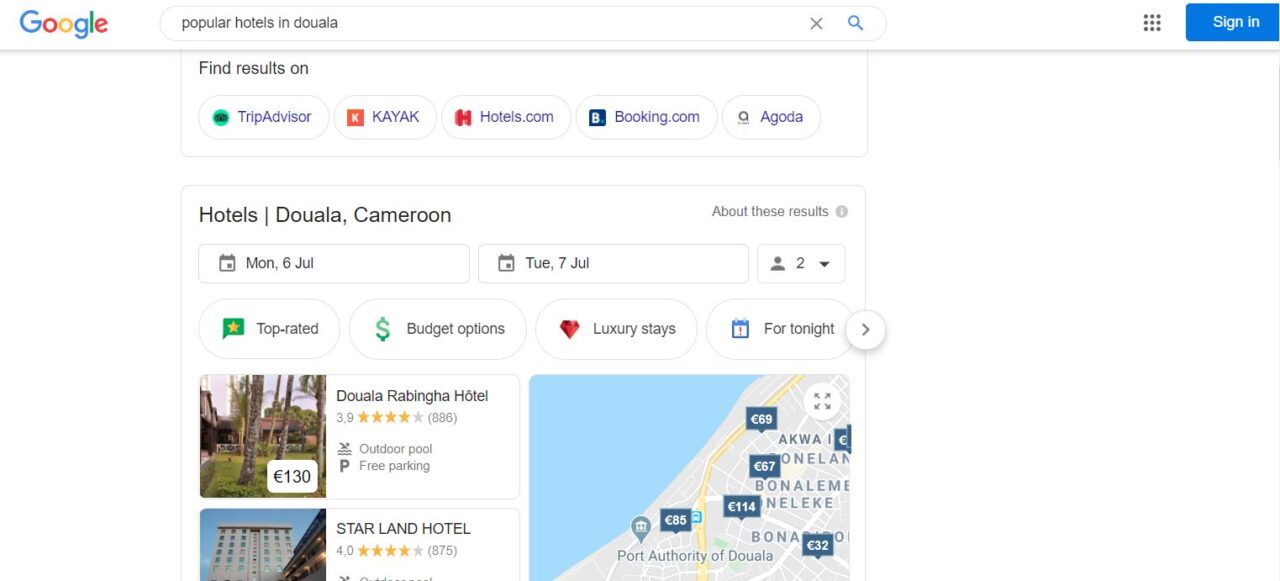Open the Douala Rabingha Hôtel listing
The width and height of the screenshot is (1280, 581).
pyautogui.click(x=412, y=396)
